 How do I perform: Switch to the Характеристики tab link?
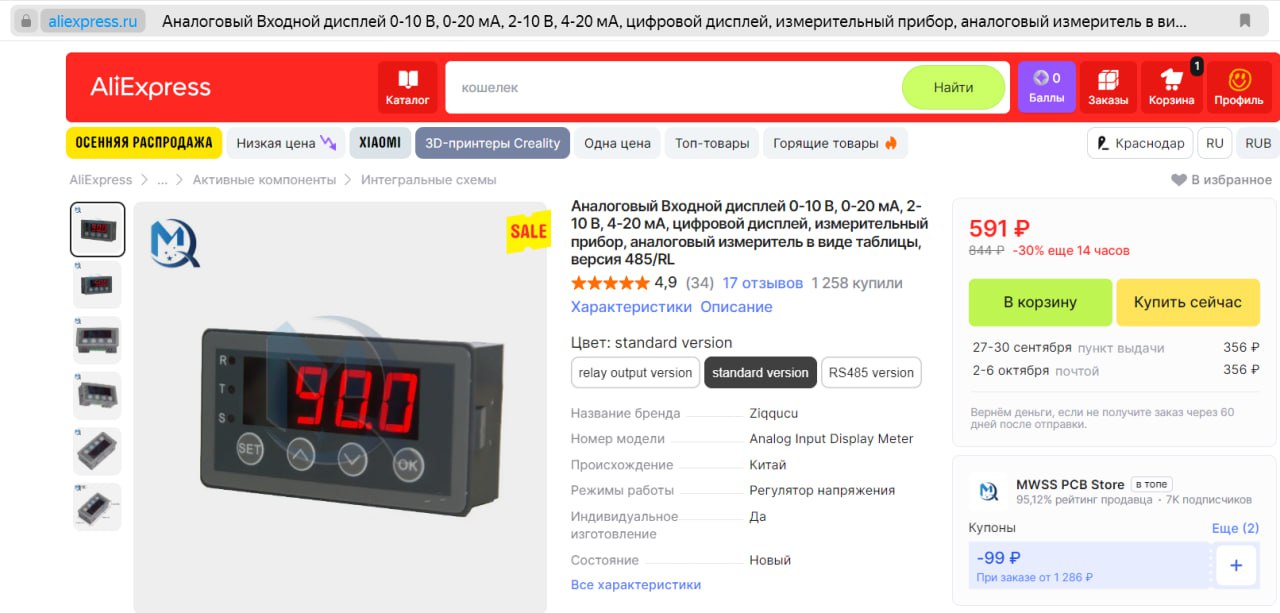(631, 307)
